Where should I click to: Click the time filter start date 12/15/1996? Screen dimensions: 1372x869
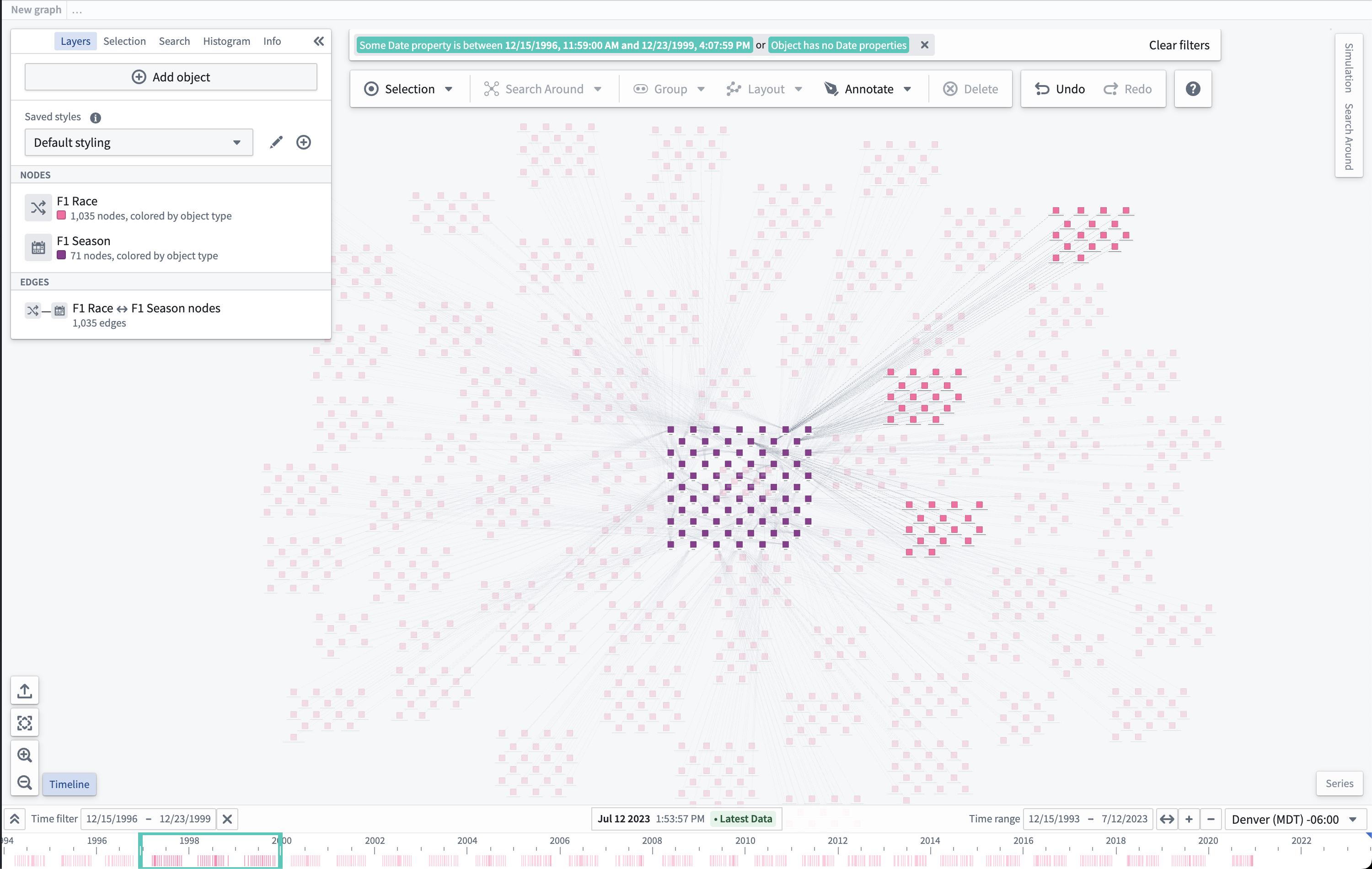(112, 819)
